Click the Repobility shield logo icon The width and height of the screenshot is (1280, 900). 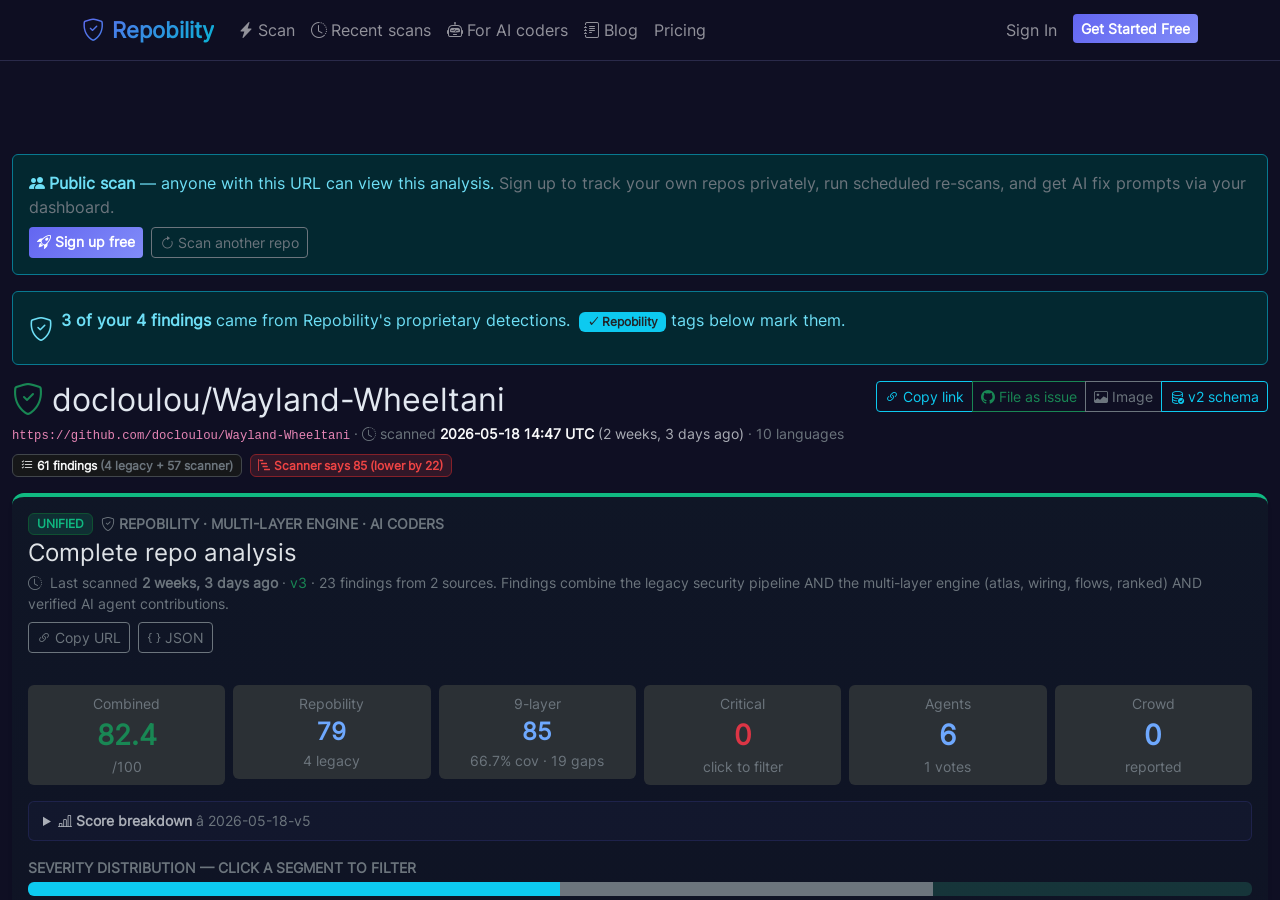pos(93,30)
